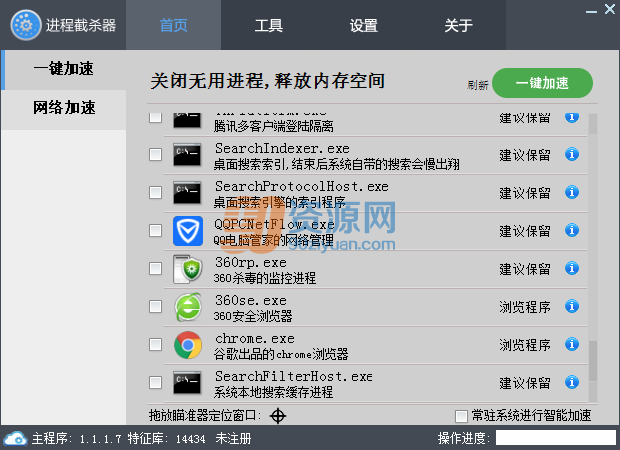The width and height of the screenshot is (620, 450).
Task: Select the SearchIndexer.exe process name
Action: tap(282, 148)
